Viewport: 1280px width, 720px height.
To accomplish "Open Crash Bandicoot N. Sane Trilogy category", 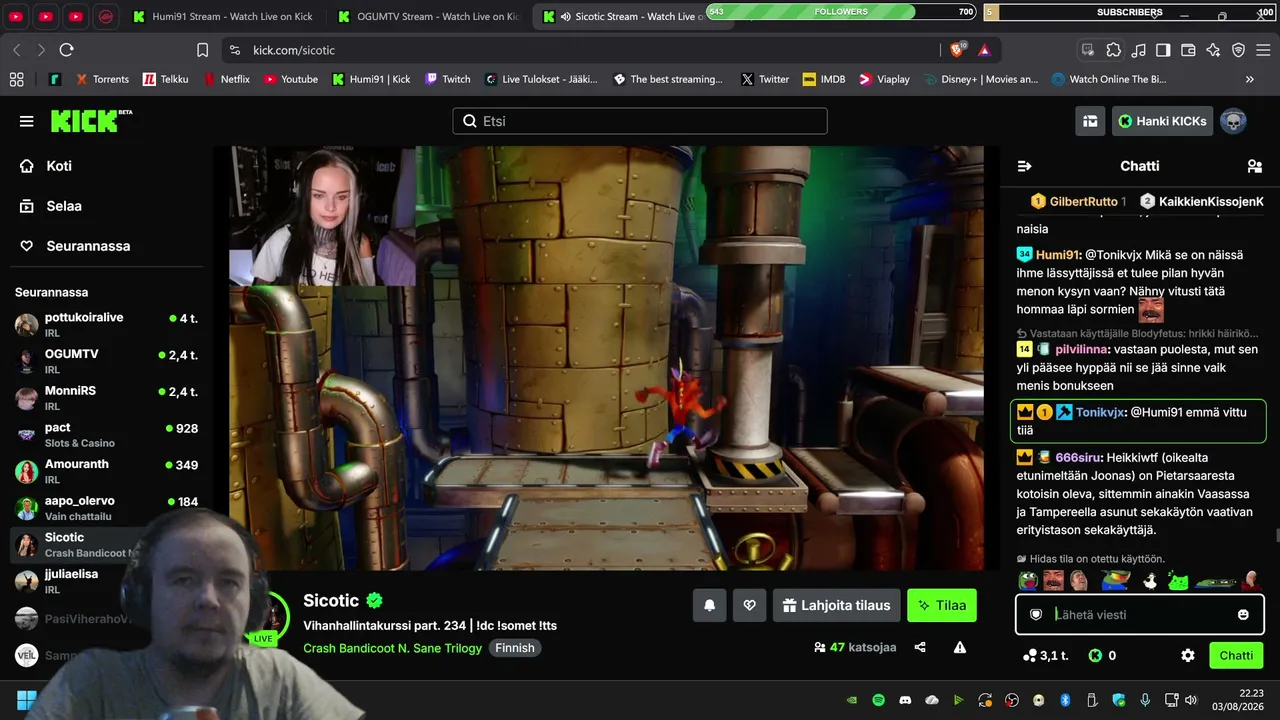I will (x=392, y=648).
